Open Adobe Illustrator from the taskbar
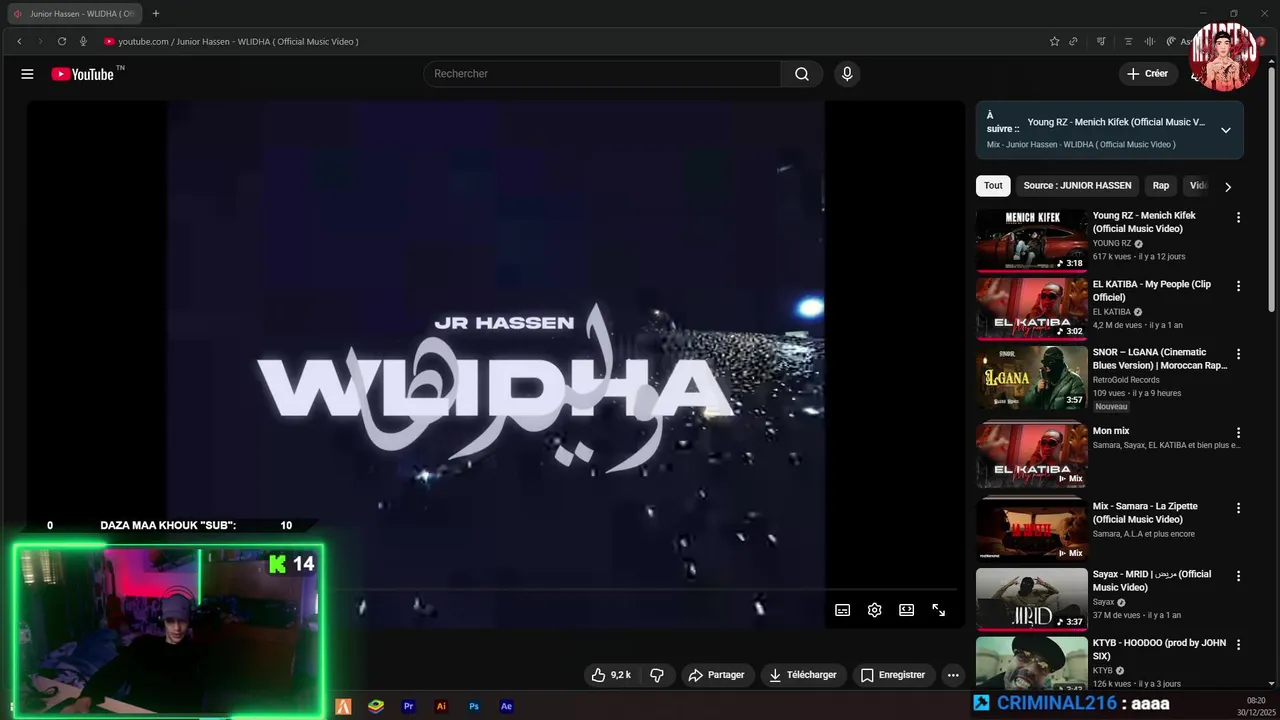Image resolution: width=1280 pixels, height=720 pixels. [x=441, y=706]
